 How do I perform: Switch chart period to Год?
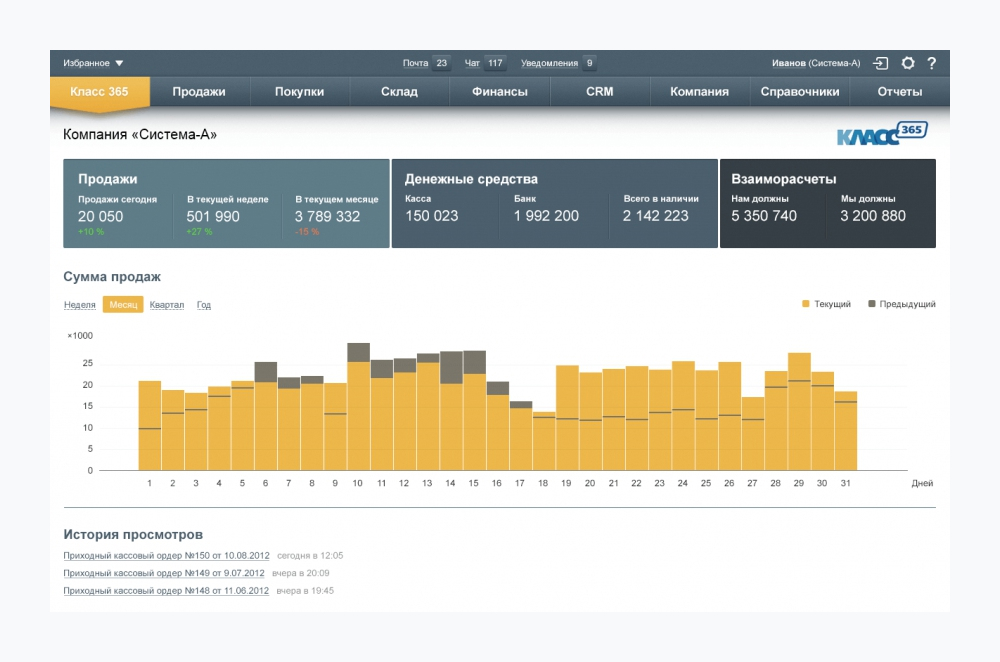click(204, 305)
